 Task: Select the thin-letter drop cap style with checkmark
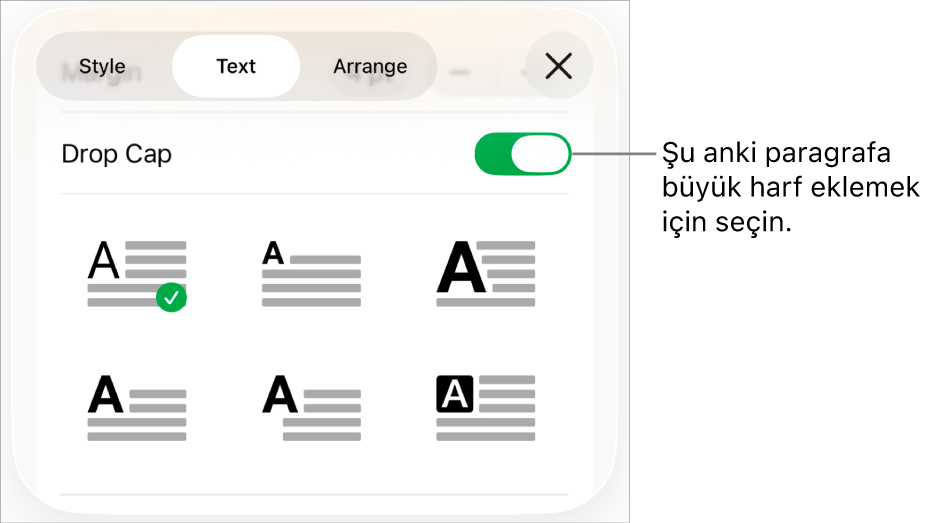[137, 273]
